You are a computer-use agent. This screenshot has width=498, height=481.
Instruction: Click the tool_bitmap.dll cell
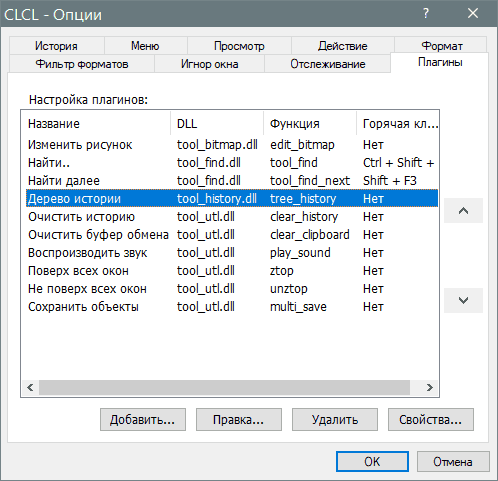pyautogui.click(x=217, y=145)
